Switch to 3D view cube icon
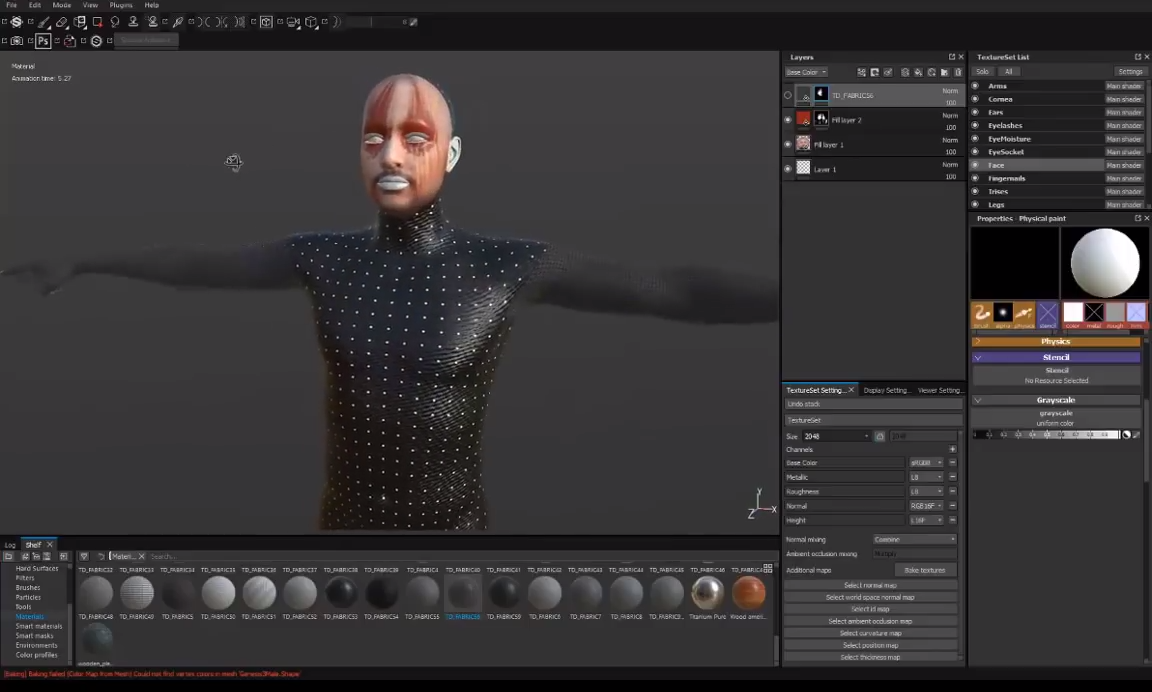Viewport: 1152px width, 692px height. pos(266,22)
